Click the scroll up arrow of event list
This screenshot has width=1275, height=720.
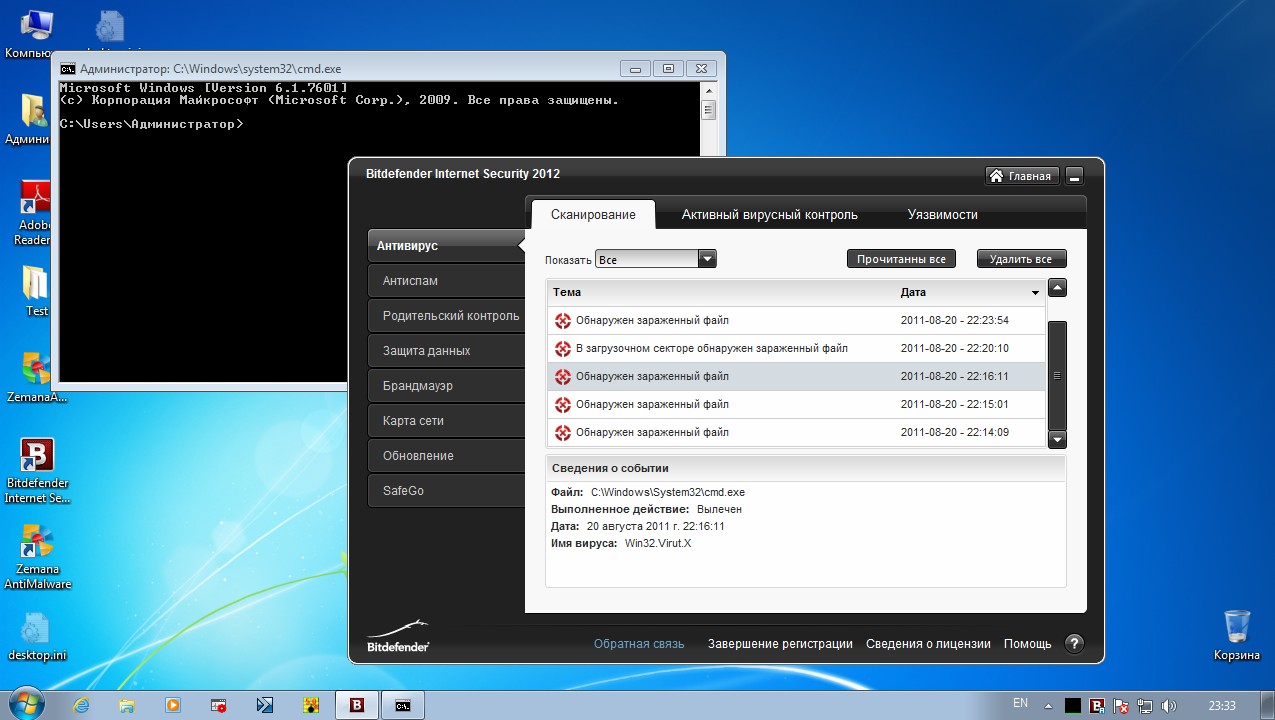click(x=1057, y=288)
